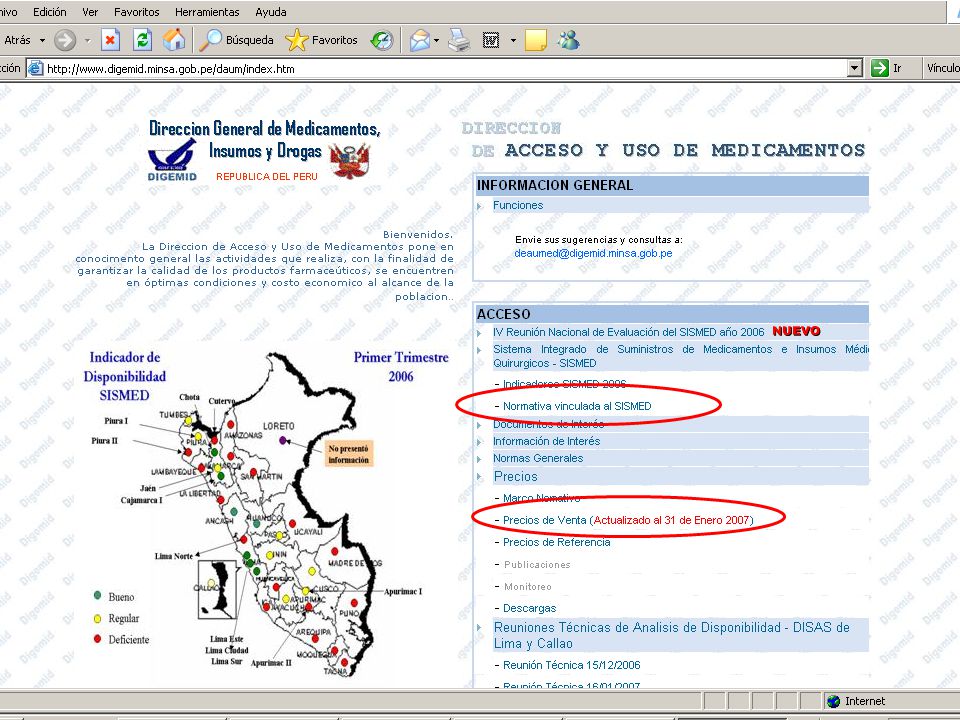The width and height of the screenshot is (960, 720).
Task: Click the arrow bullet beside Normas Generales
Action: (x=479, y=459)
